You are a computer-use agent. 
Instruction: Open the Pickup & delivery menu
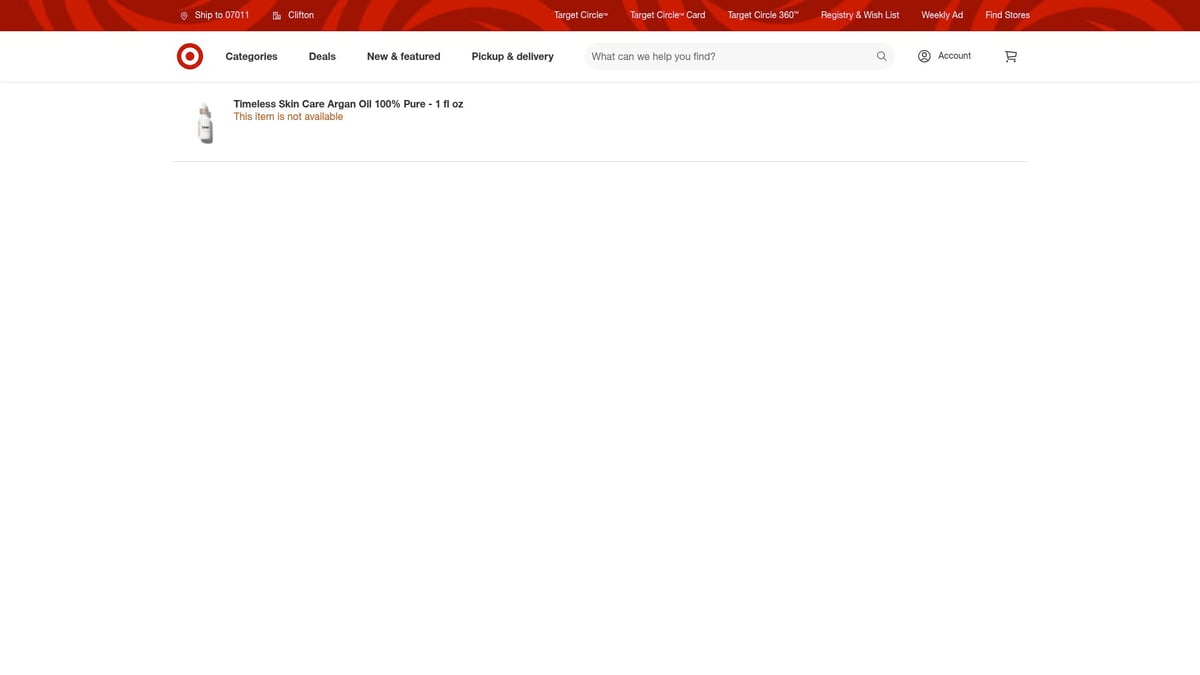[x=512, y=57]
